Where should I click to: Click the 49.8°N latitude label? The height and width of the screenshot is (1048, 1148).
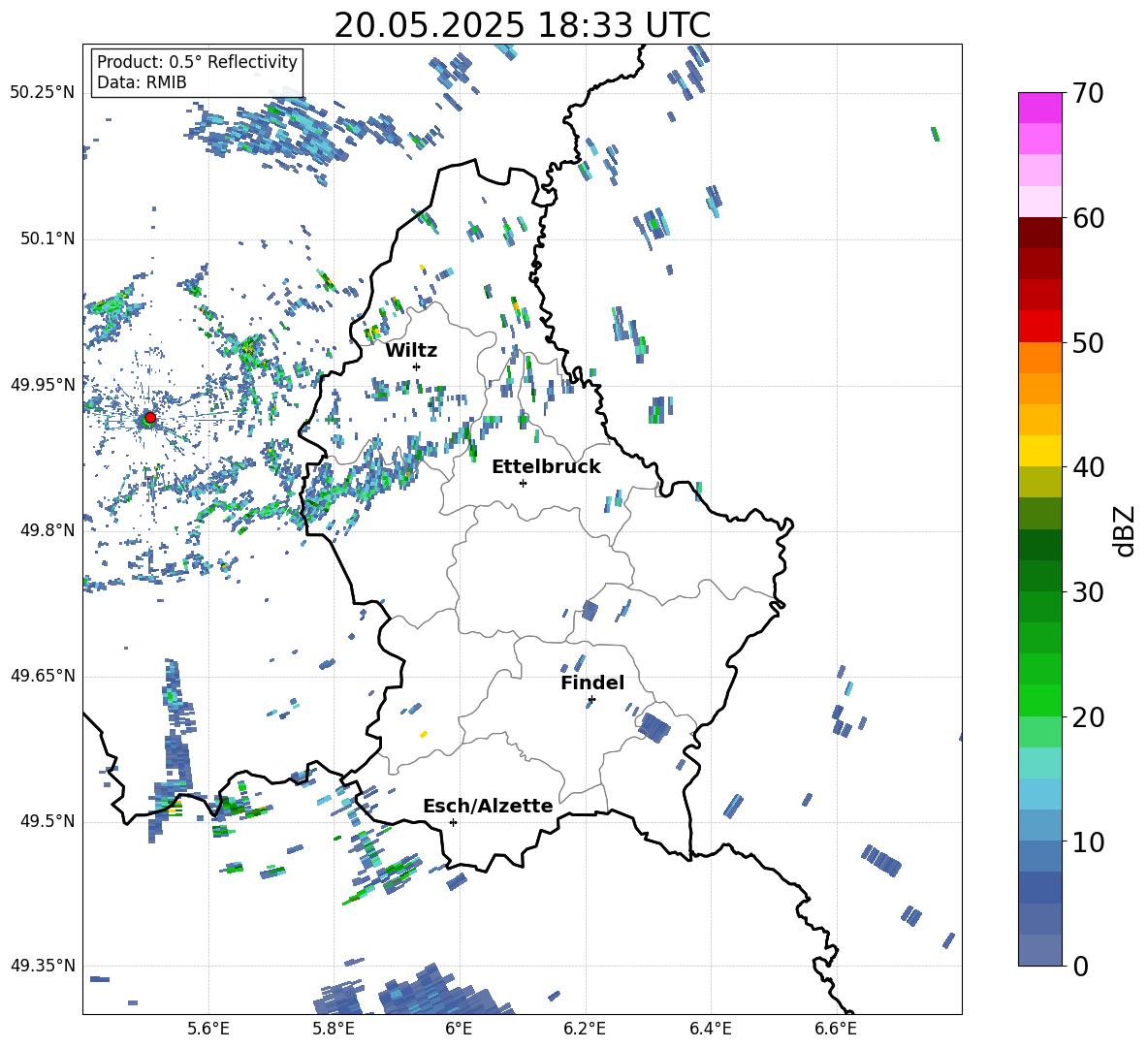pos(47,530)
